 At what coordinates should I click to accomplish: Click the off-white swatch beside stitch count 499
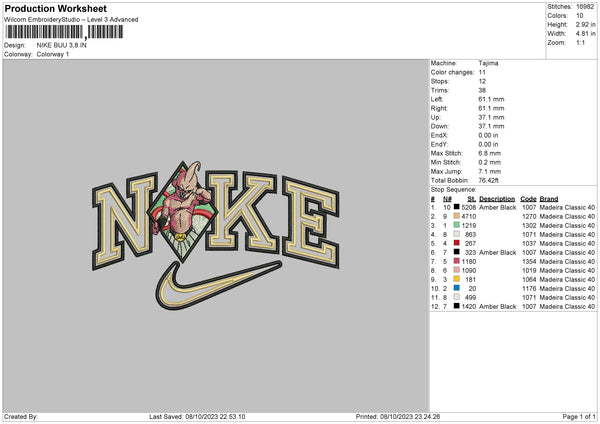click(457, 297)
